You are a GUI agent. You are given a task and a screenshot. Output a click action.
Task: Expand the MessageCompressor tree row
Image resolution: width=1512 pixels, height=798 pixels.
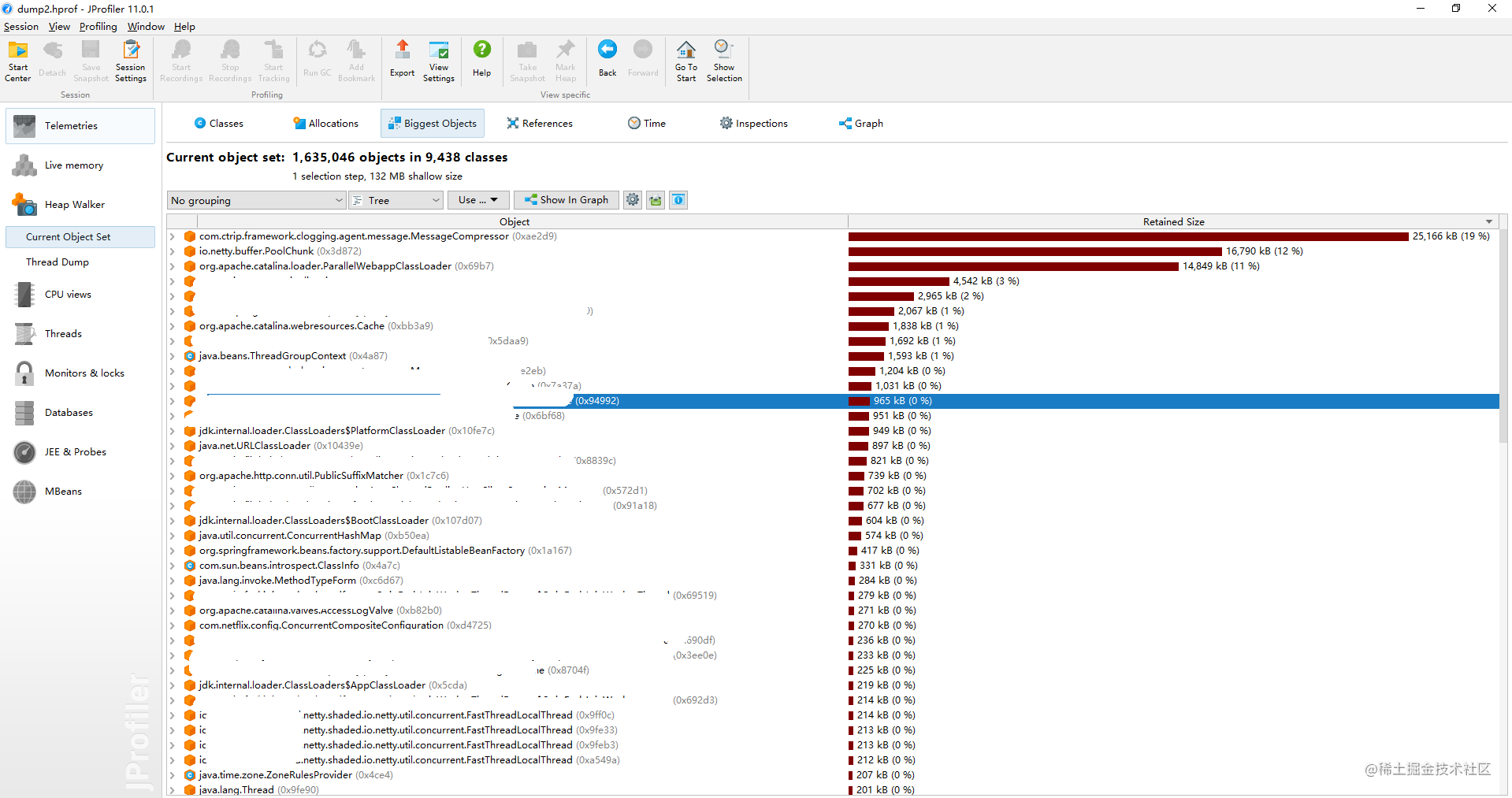172,236
